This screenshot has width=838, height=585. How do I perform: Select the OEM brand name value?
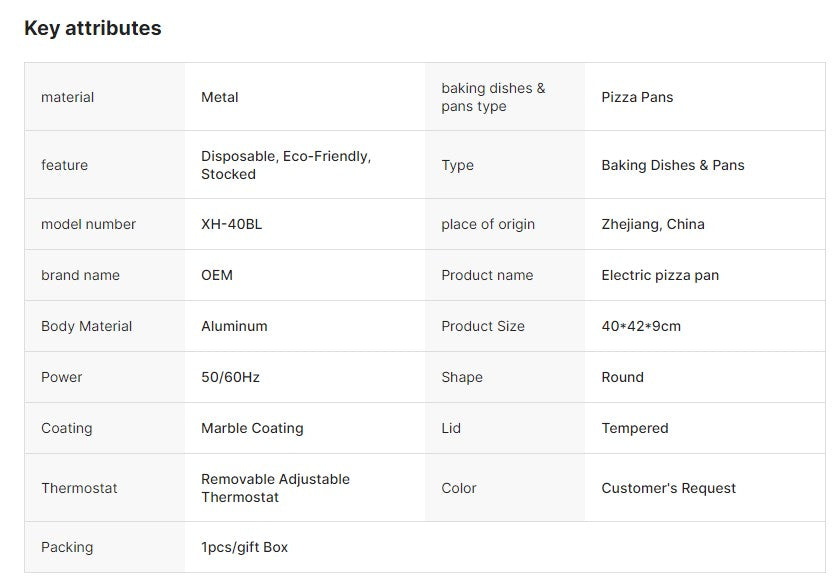(x=216, y=275)
